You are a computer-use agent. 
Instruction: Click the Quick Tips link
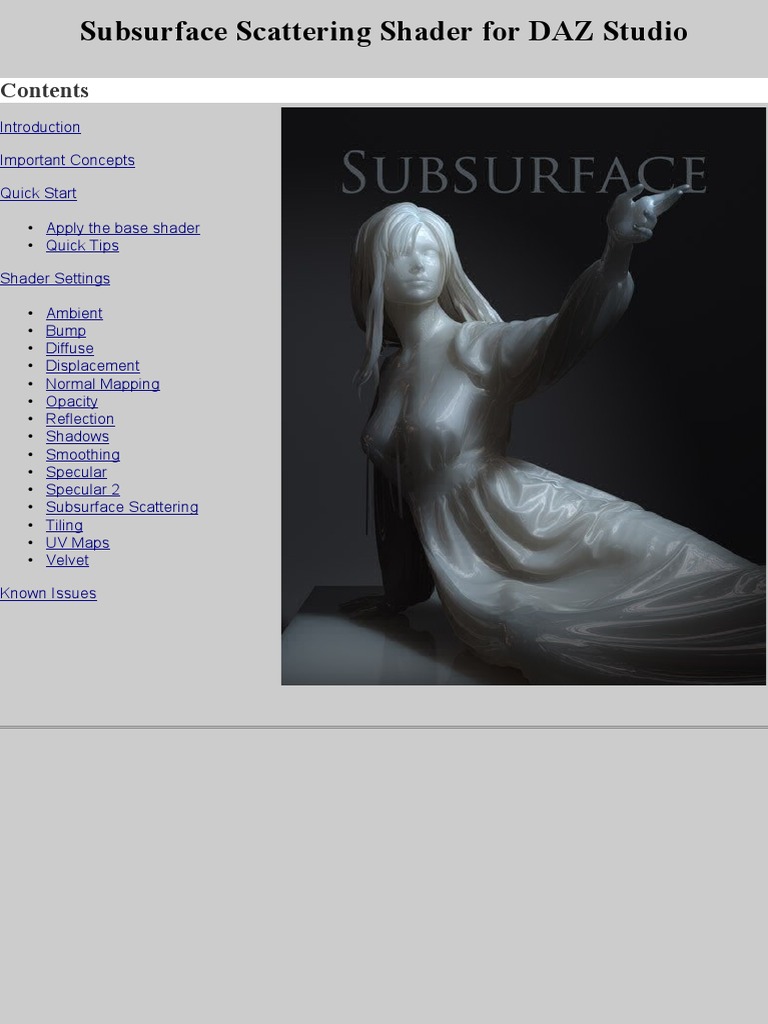point(82,246)
